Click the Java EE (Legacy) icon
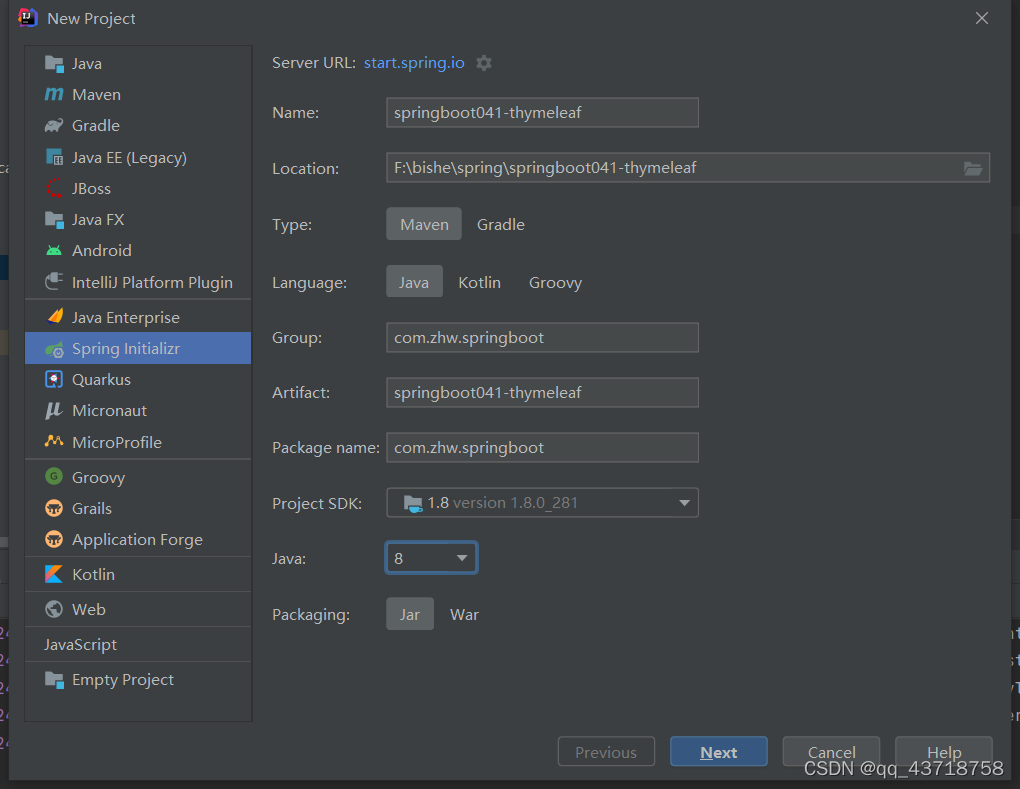Image resolution: width=1020 pixels, height=789 pixels. (54, 157)
